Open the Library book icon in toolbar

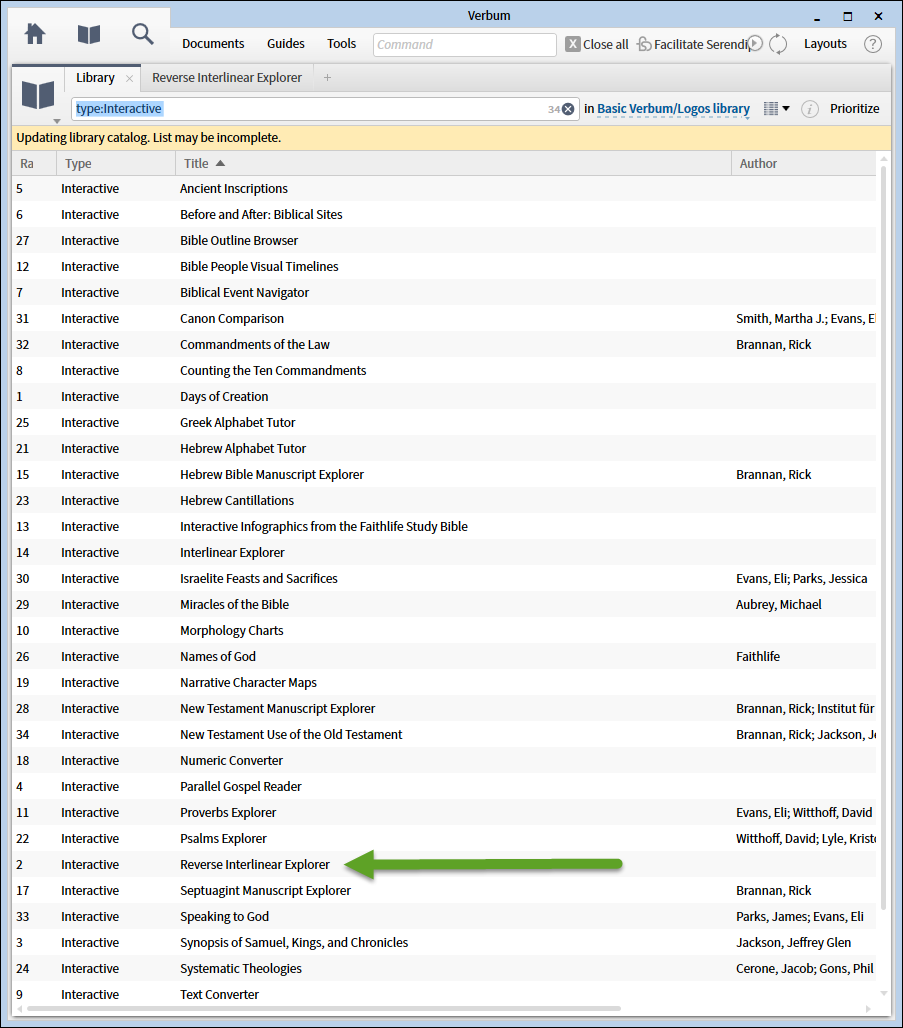pyautogui.click(x=89, y=33)
